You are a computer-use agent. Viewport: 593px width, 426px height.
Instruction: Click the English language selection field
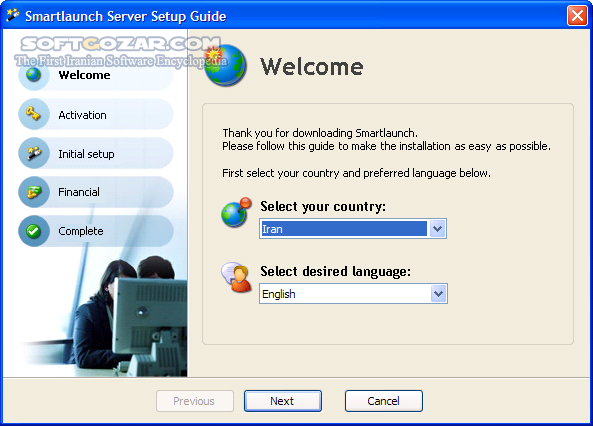point(353,294)
